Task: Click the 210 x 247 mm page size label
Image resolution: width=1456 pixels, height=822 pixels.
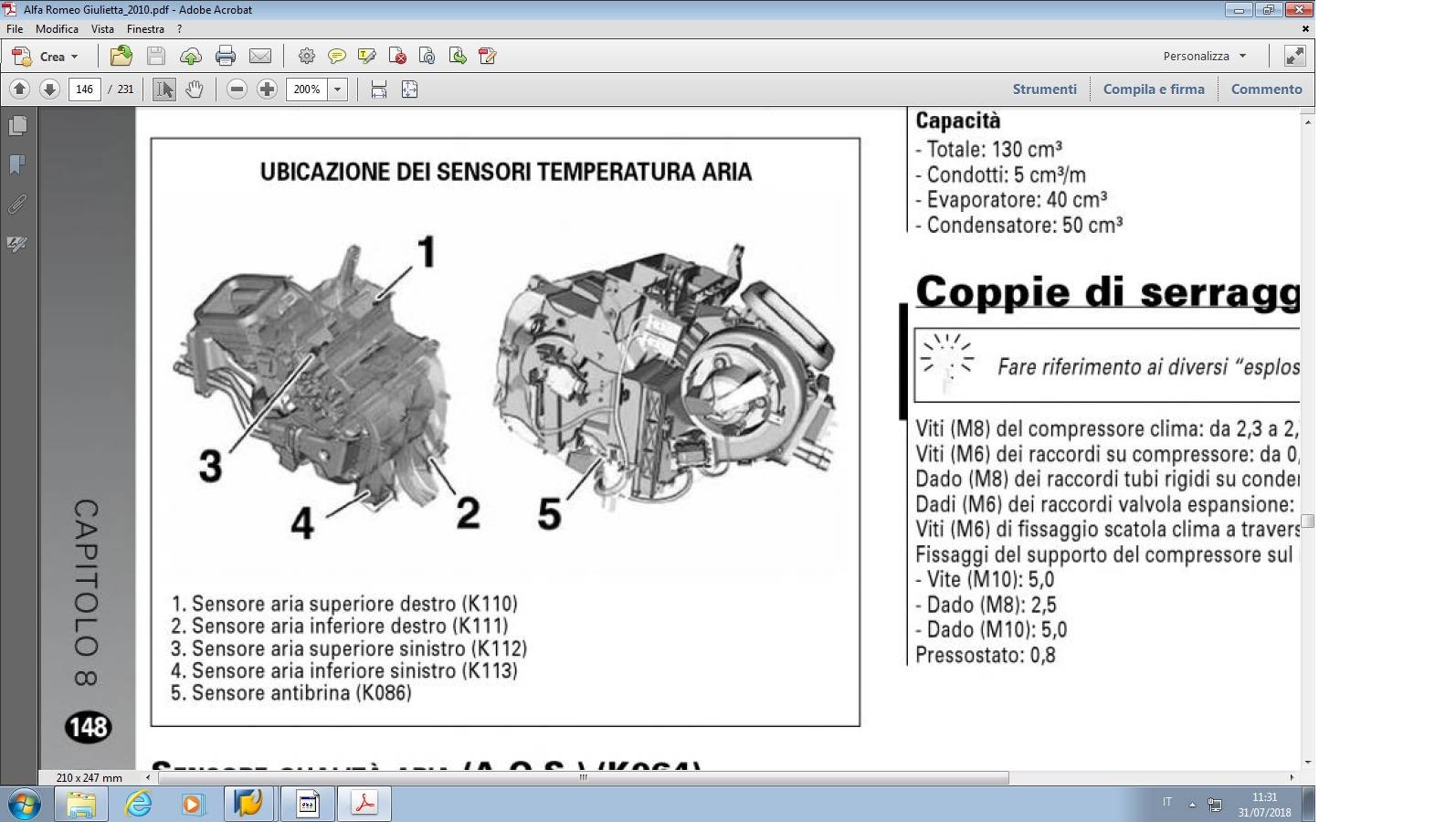Action: [x=89, y=778]
